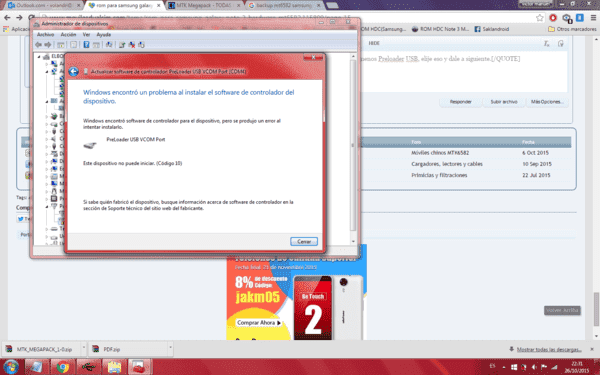Click show/hide console tree toolbar icon
This screenshot has width=600, height=375.
point(60,45)
